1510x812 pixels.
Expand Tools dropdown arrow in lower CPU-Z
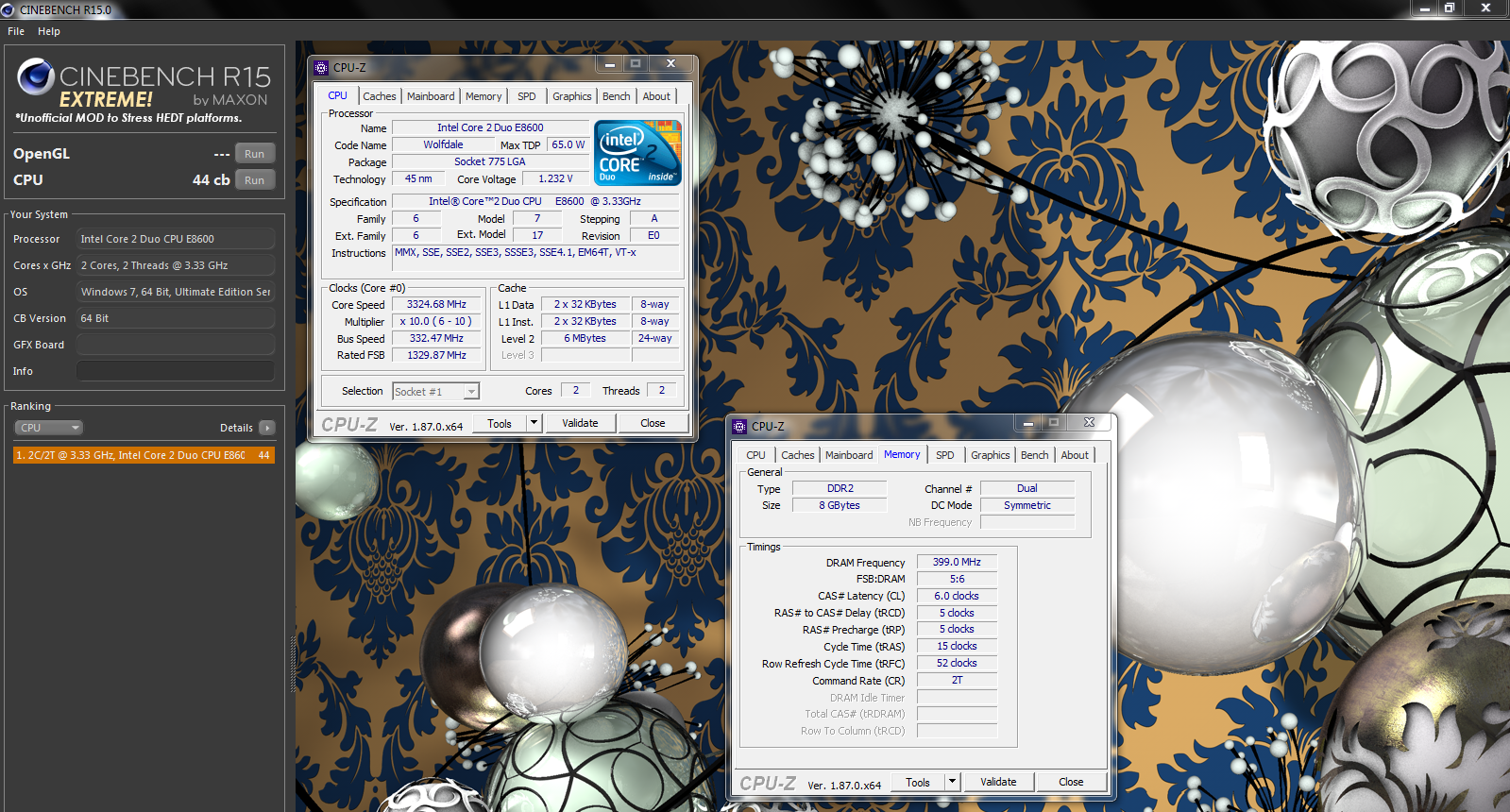[x=953, y=783]
